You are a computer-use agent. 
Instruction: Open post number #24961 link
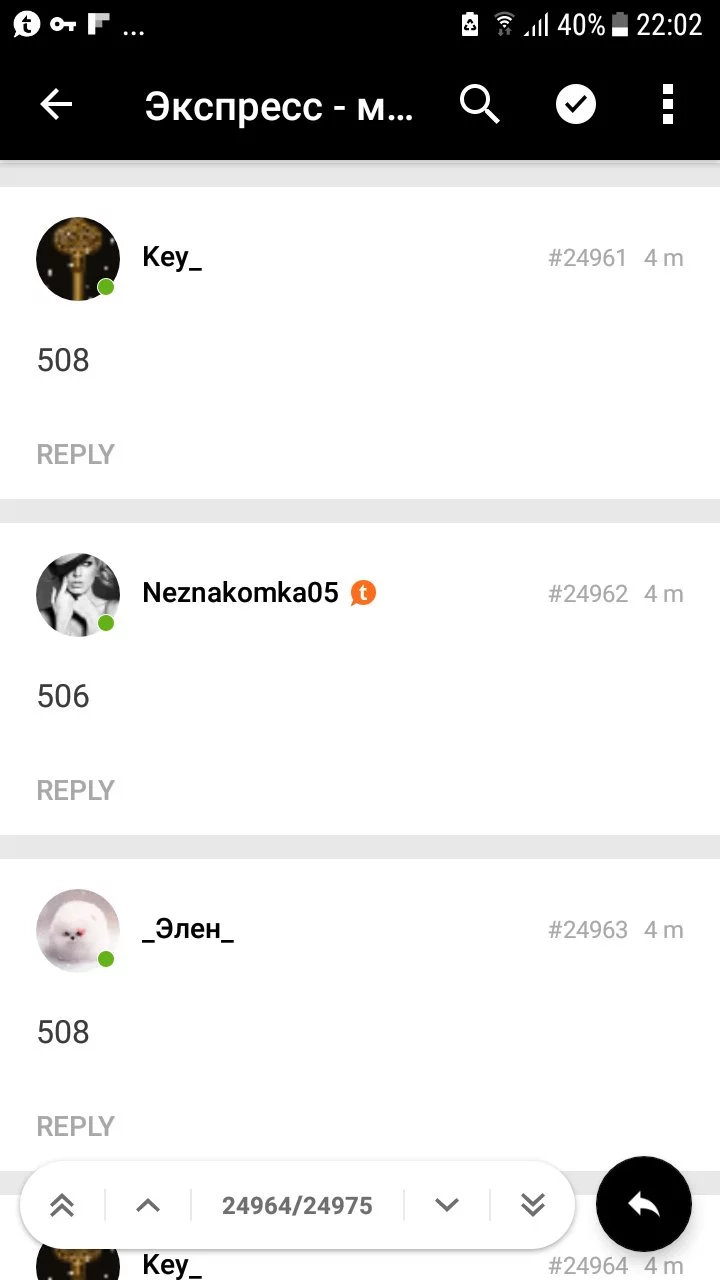[587, 258]
